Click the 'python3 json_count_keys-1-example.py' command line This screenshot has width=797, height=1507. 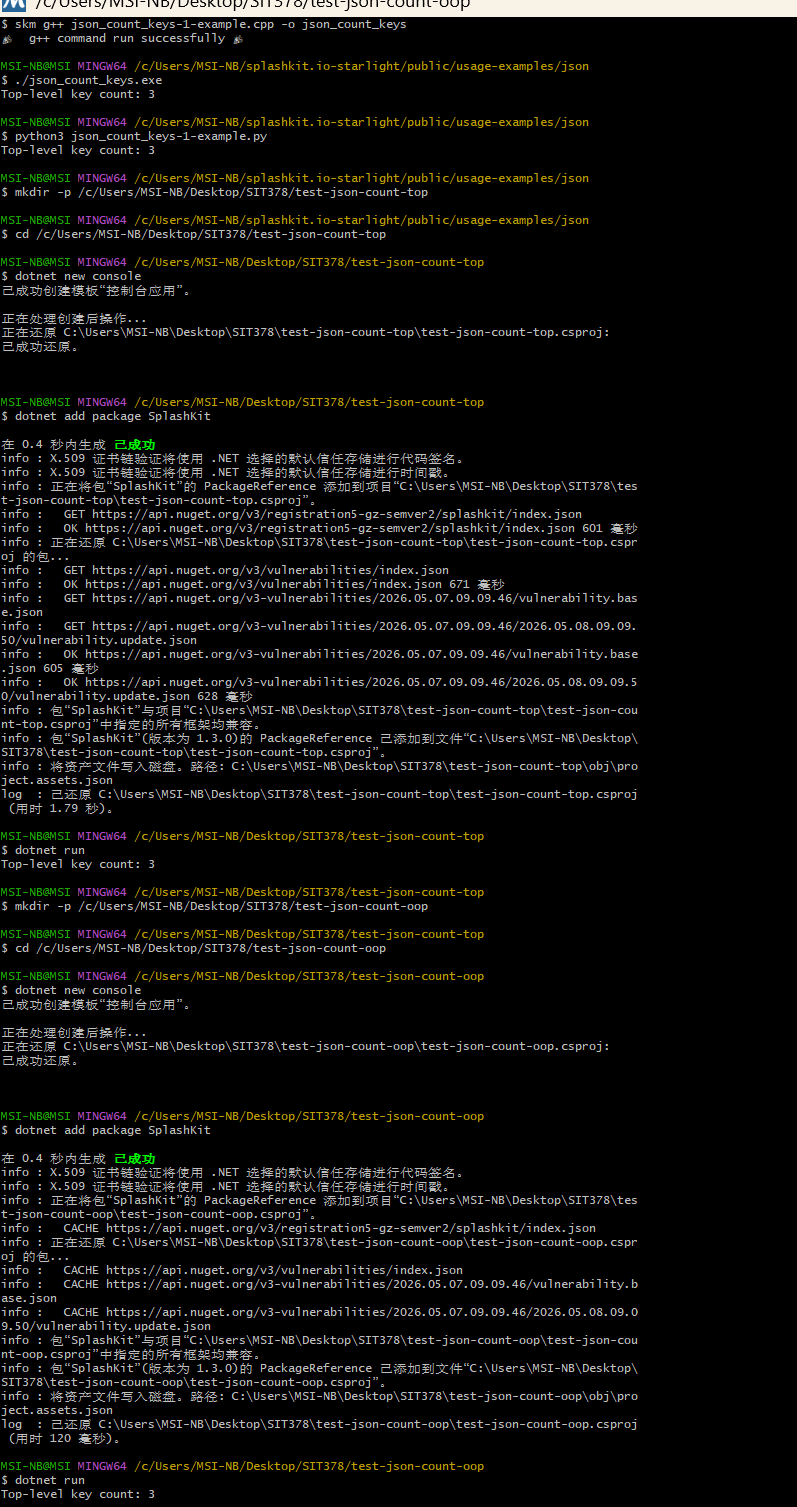coord(134,136)
